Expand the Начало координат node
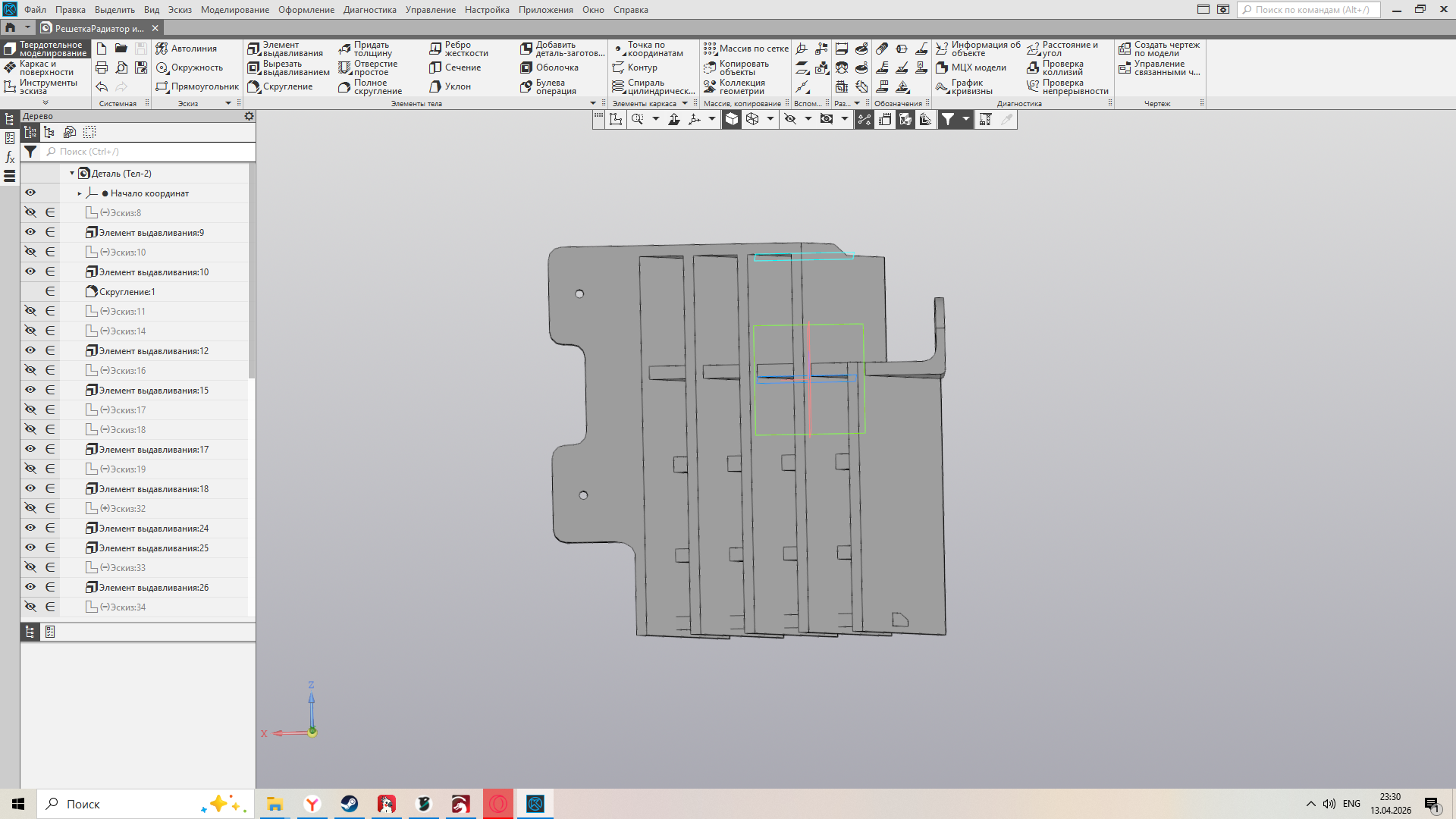 [x=80, y=193]
